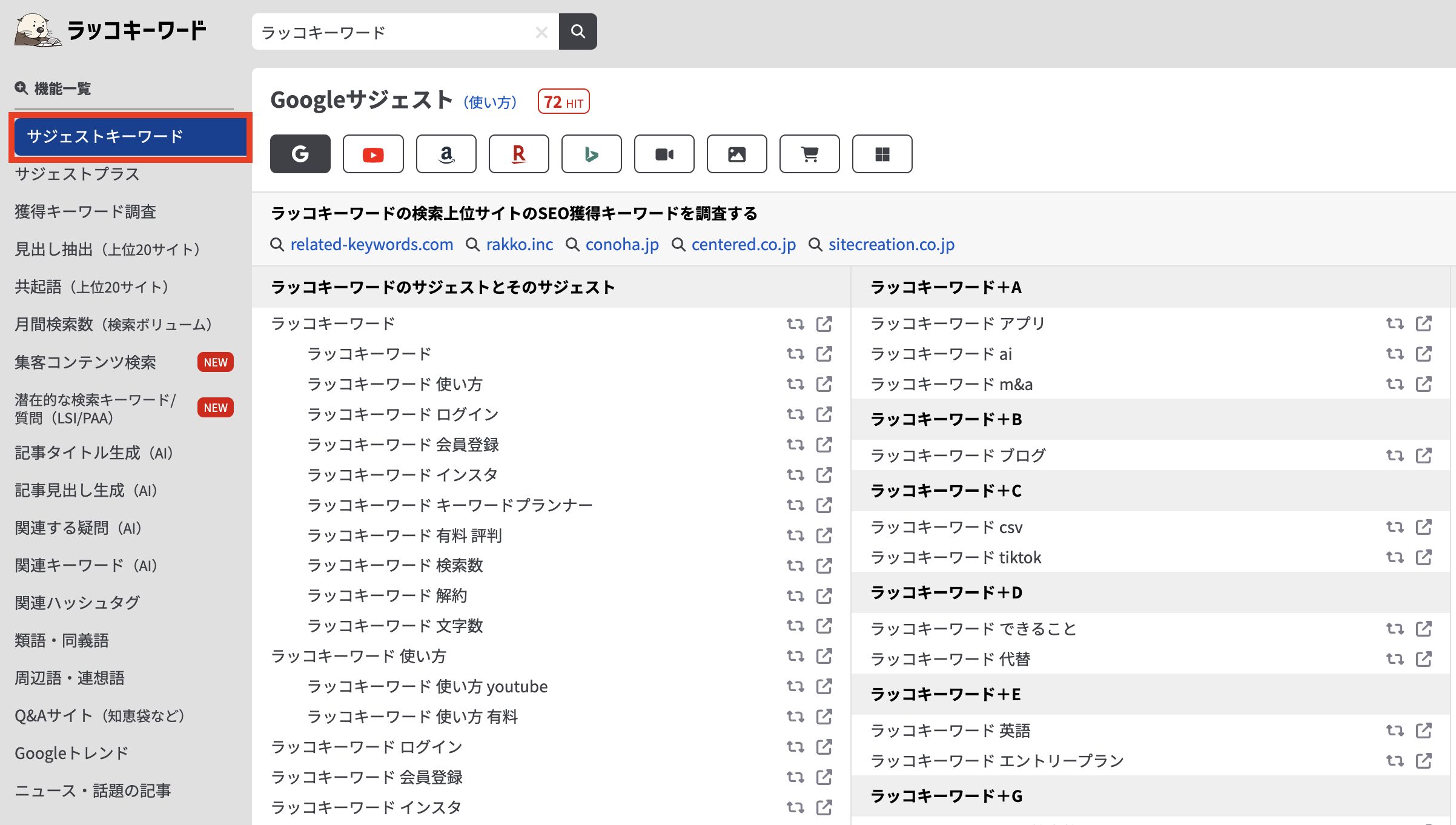Image resolution: width=1456 pixels, height=825 pixels.
Task: Clear the search field with X icon
Action: (x=541, y=32)
